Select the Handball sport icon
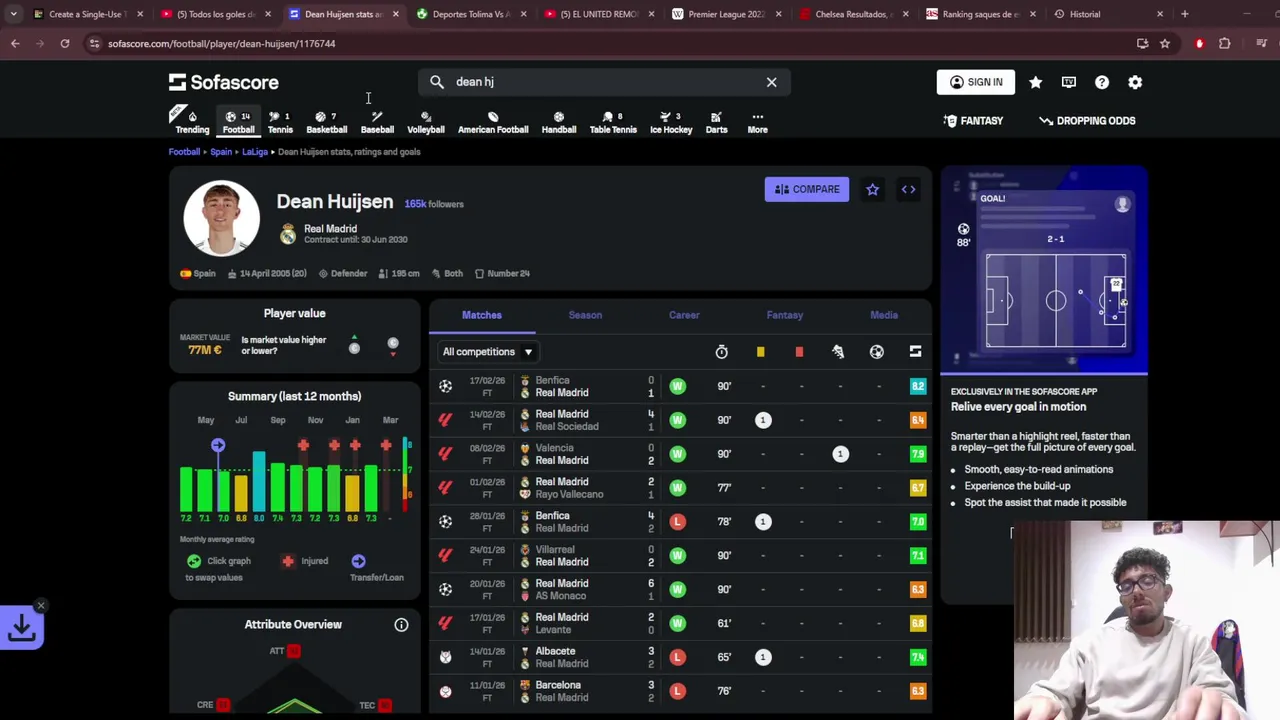 559,122
